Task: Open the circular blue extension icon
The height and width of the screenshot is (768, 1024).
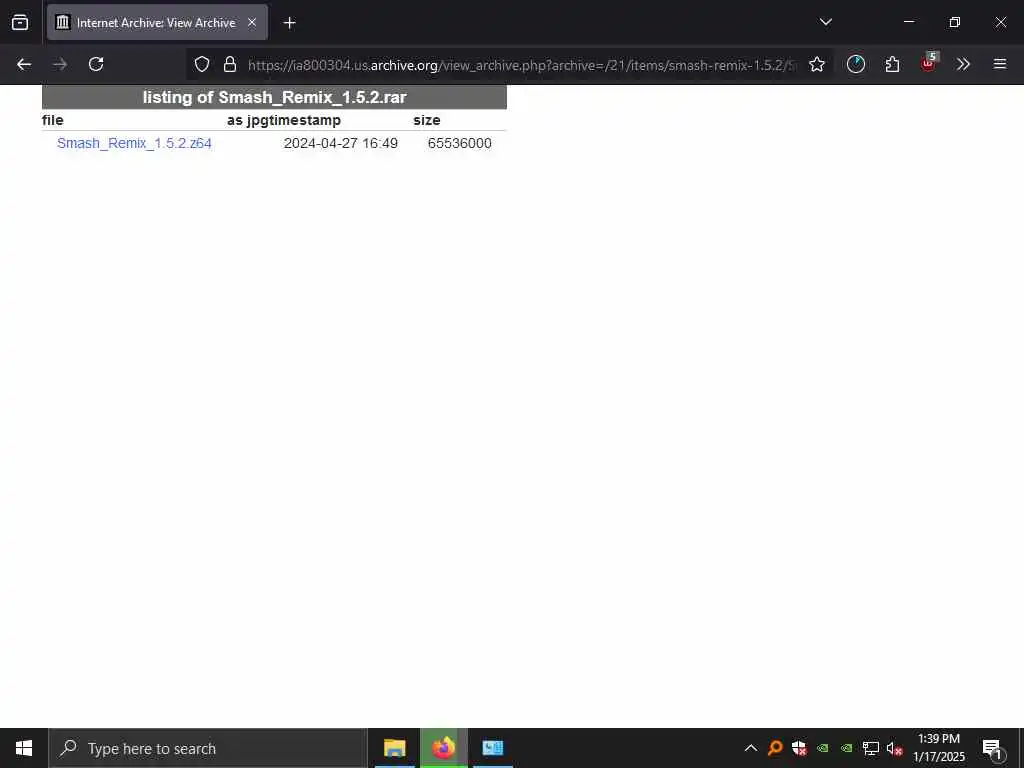Action: (x=856, y=64)
